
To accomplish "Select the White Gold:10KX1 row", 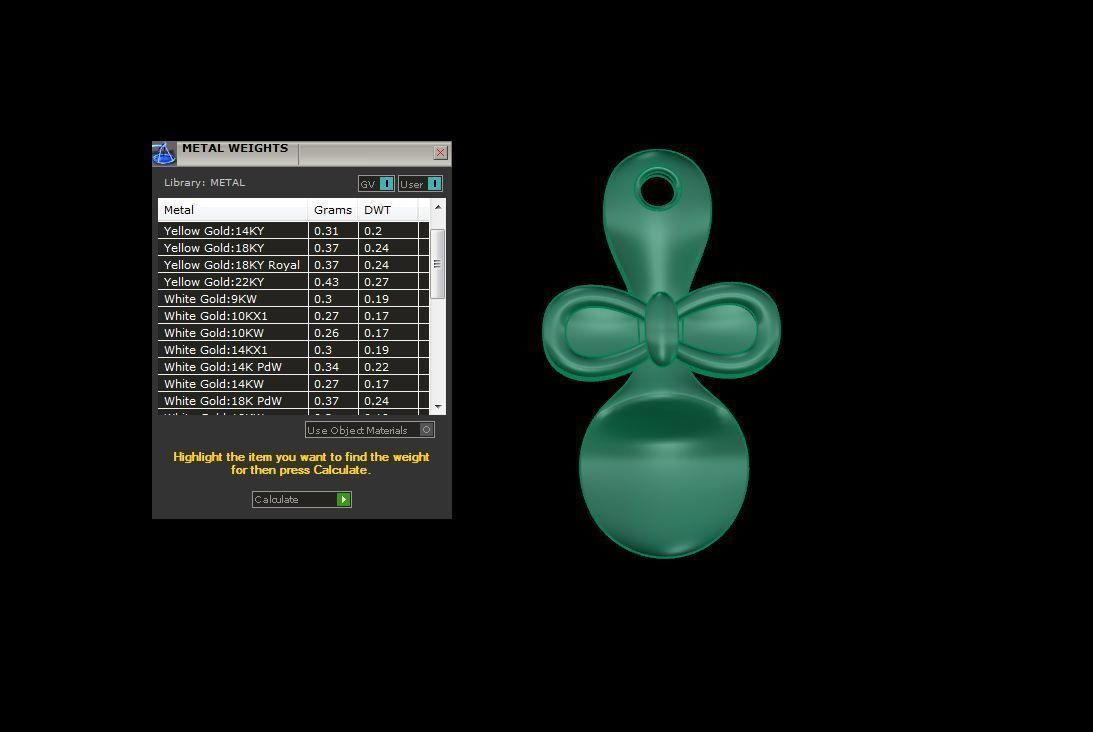I will [293, 316].
